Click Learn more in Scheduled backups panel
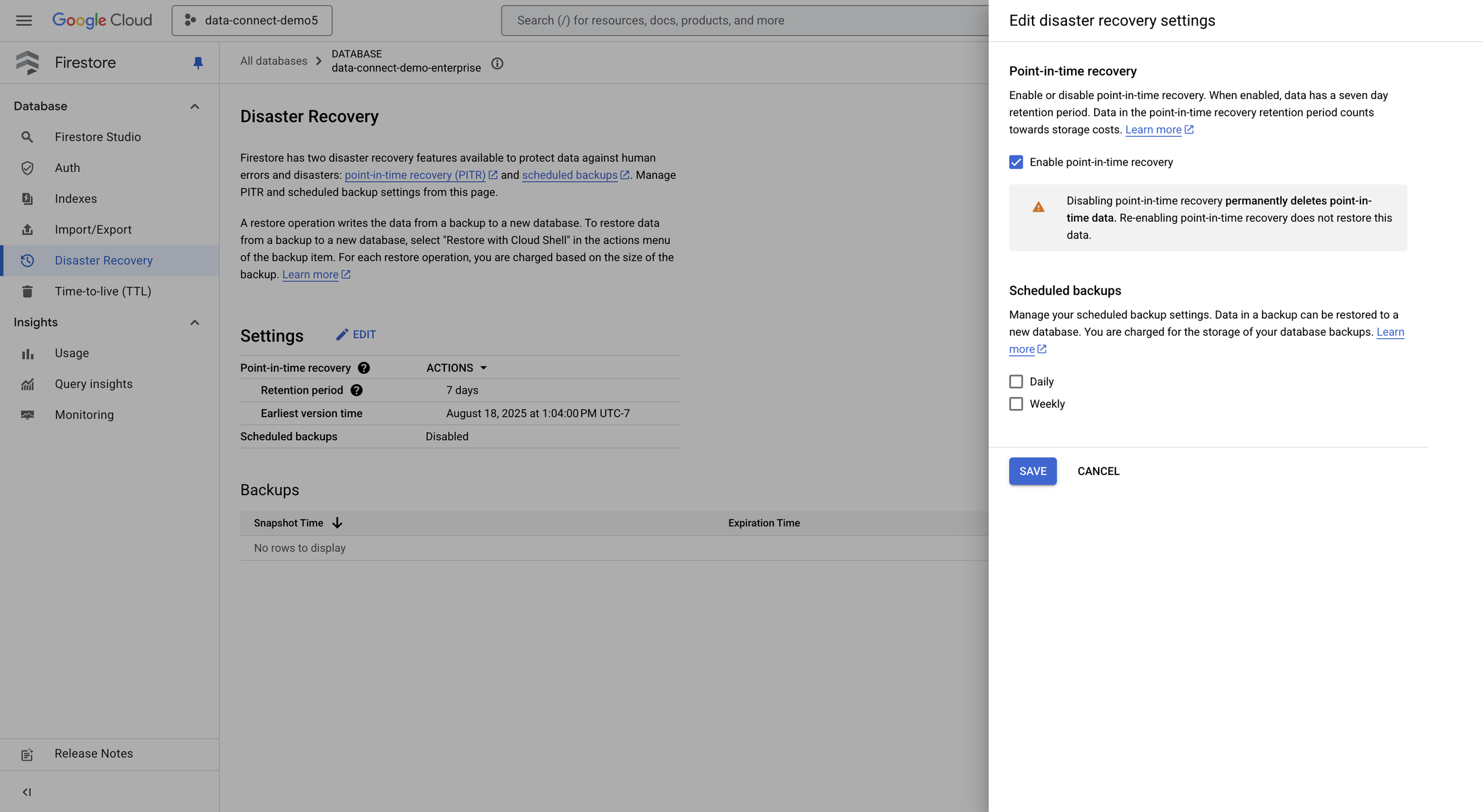 [x=1390, y=332]
